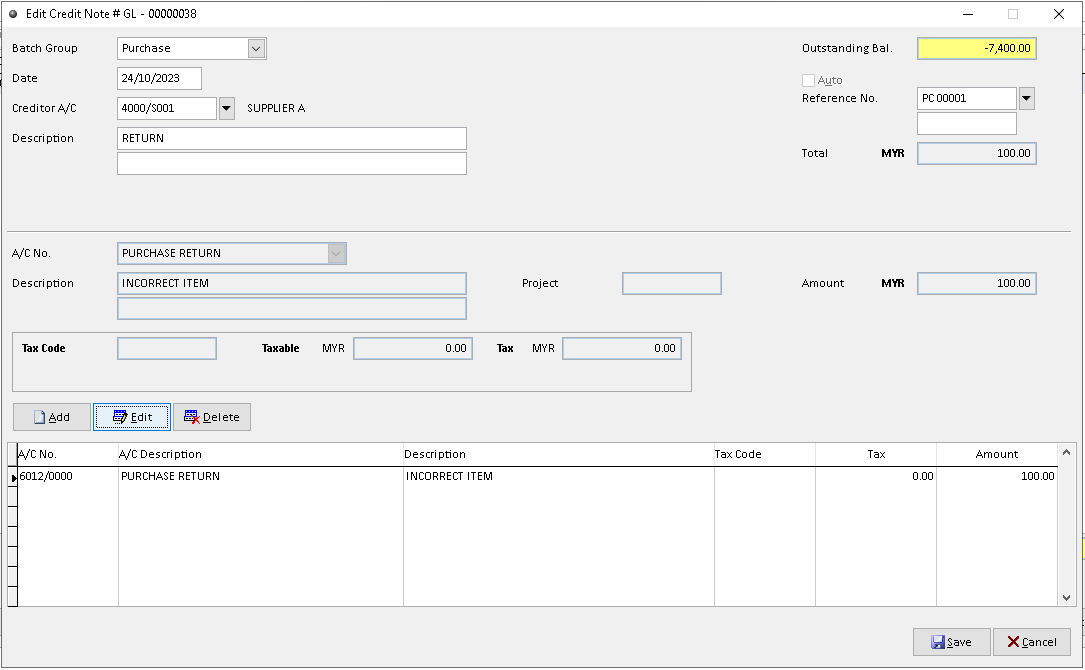Screen dimensions: 1085x670
Task: Click the line Amount MYR field
Action: coord(976,283)
